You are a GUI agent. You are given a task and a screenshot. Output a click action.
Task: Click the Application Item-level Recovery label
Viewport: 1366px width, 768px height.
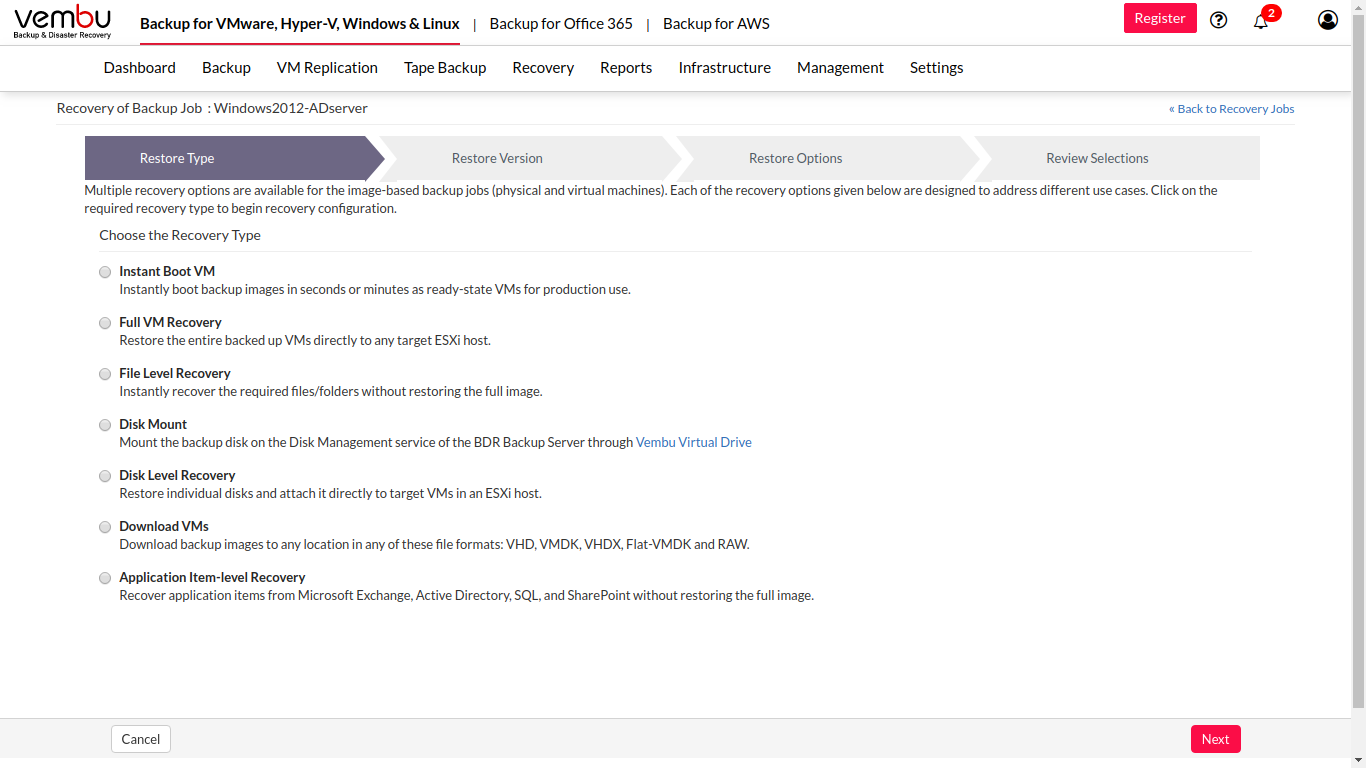[212, 577]
